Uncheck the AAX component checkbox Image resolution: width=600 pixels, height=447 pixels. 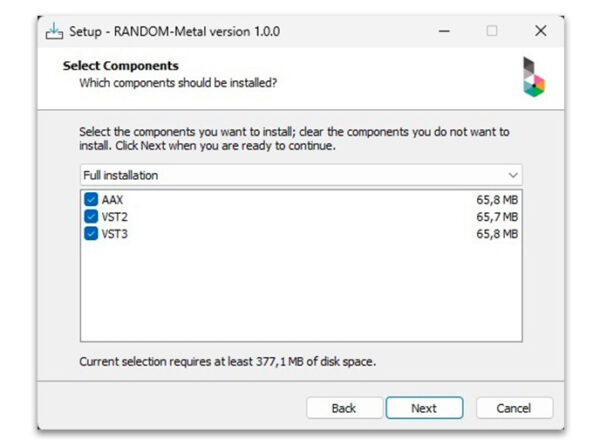92,200
